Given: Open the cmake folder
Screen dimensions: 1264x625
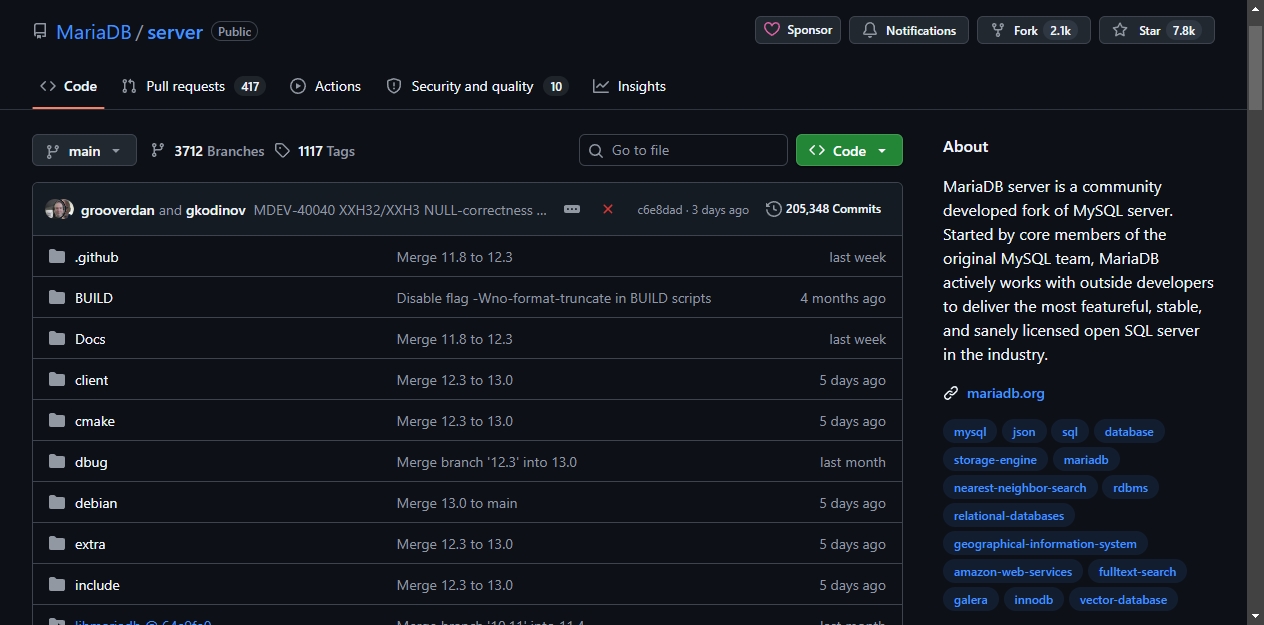Looking at the screenshot, I should (x=95, y=421).
